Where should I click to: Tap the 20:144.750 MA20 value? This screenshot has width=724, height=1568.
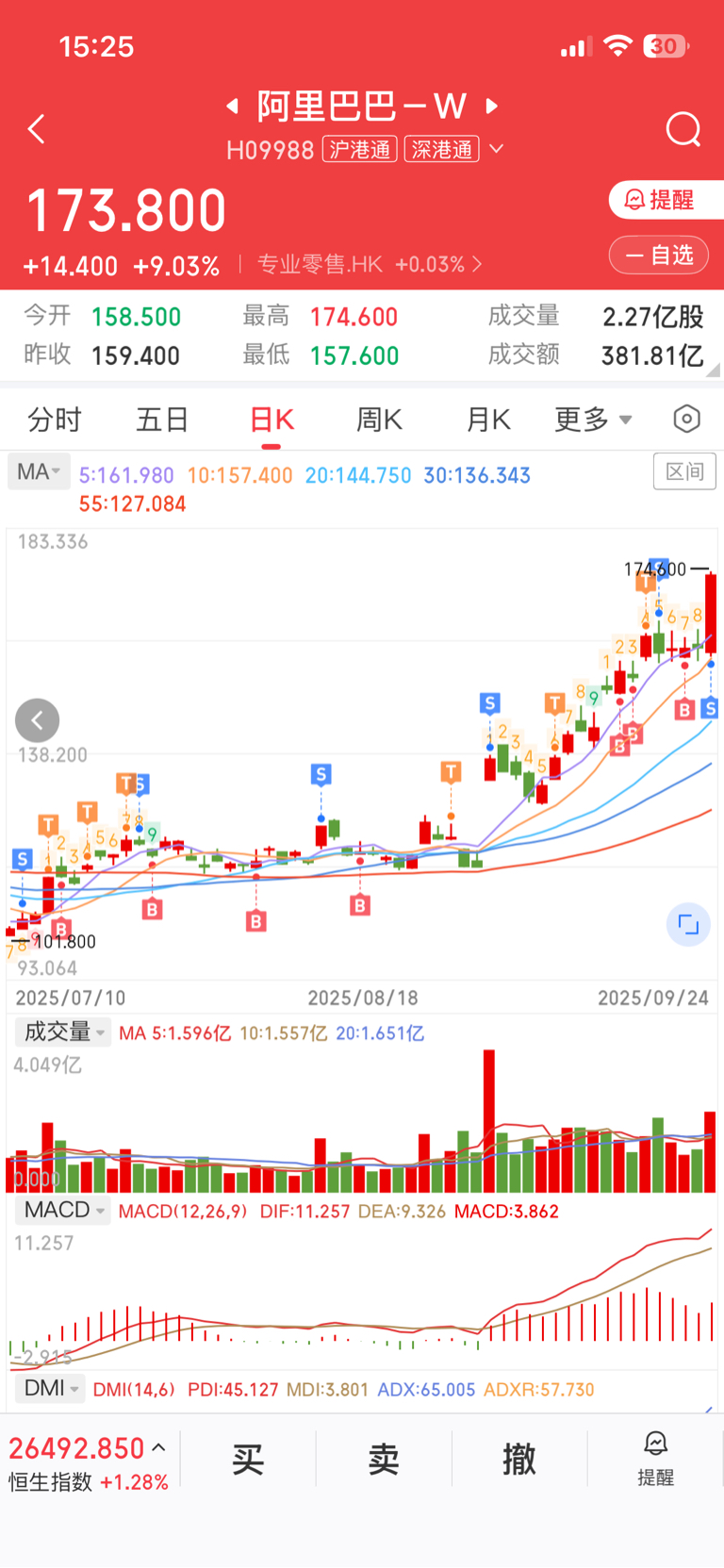tap(358, 476)
